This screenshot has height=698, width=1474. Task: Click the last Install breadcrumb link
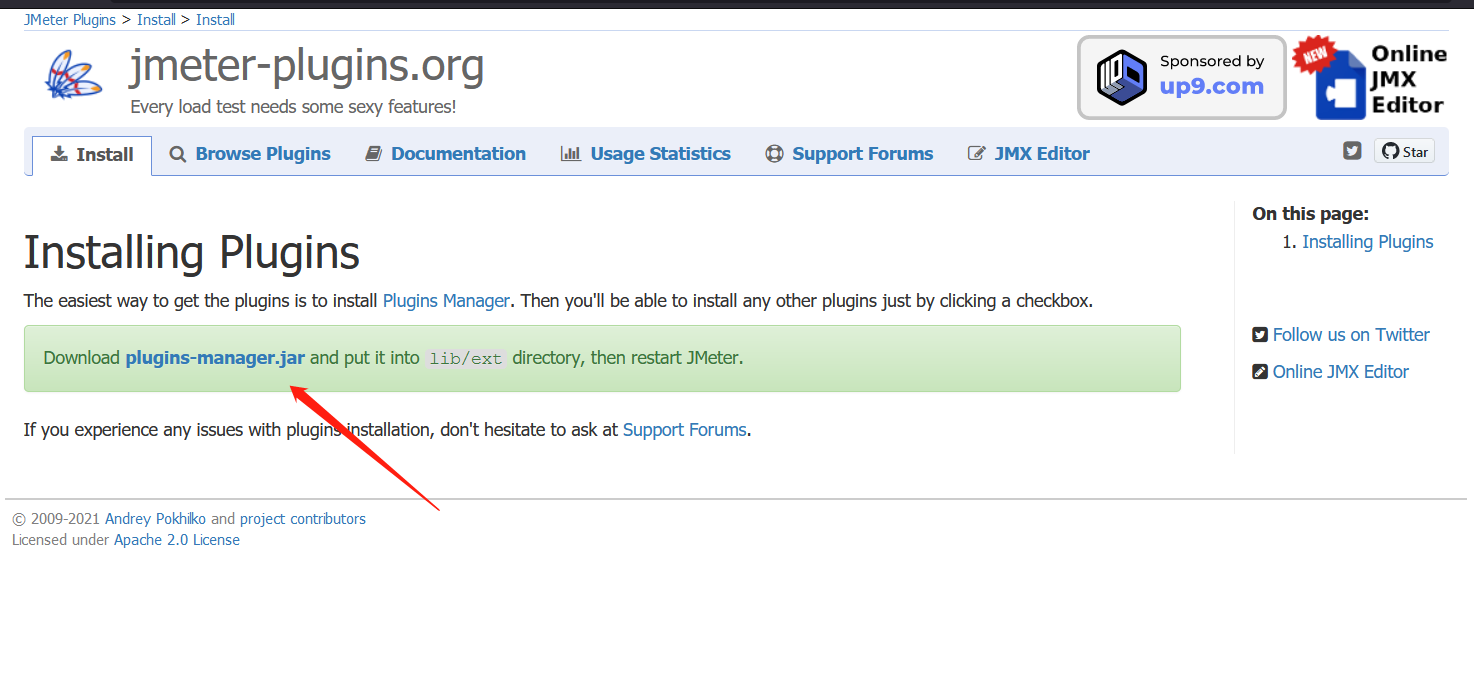(215, 19)
